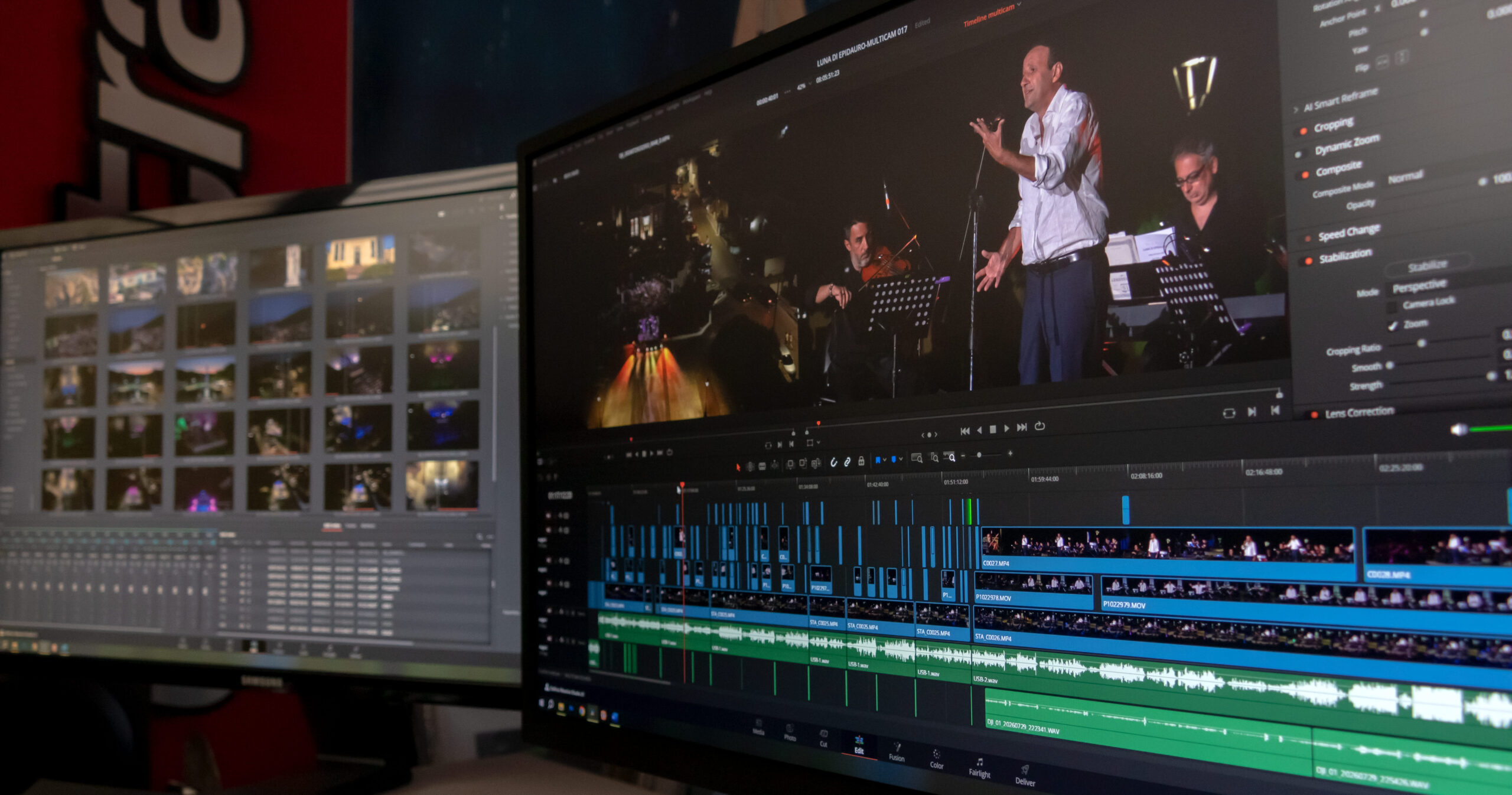Click the Custom Zoom icon
Image resolution: width=1512 pixels, height=795 pixels.
click(x=949, y=456)
